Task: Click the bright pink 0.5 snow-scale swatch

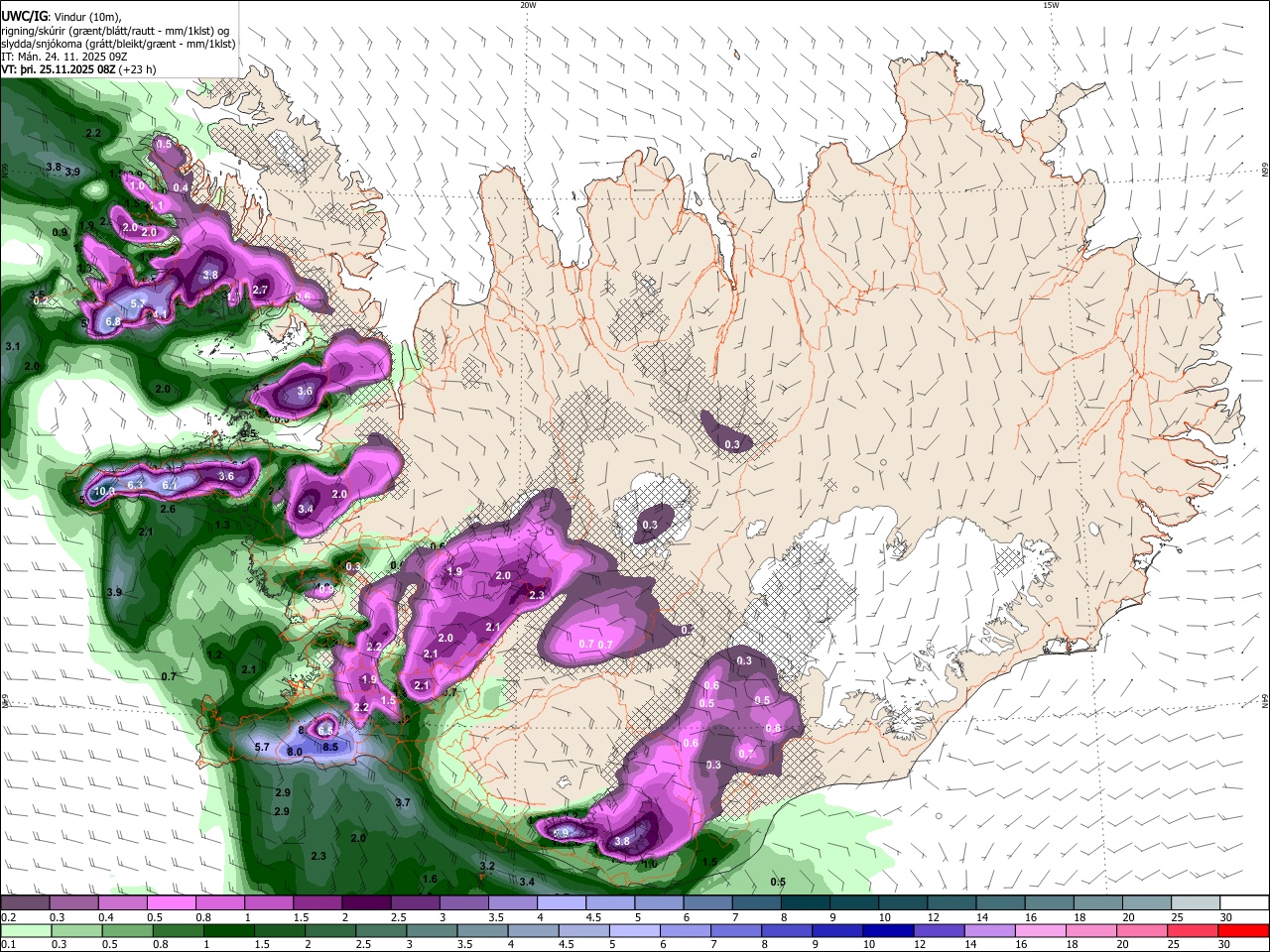Action: 172,903
